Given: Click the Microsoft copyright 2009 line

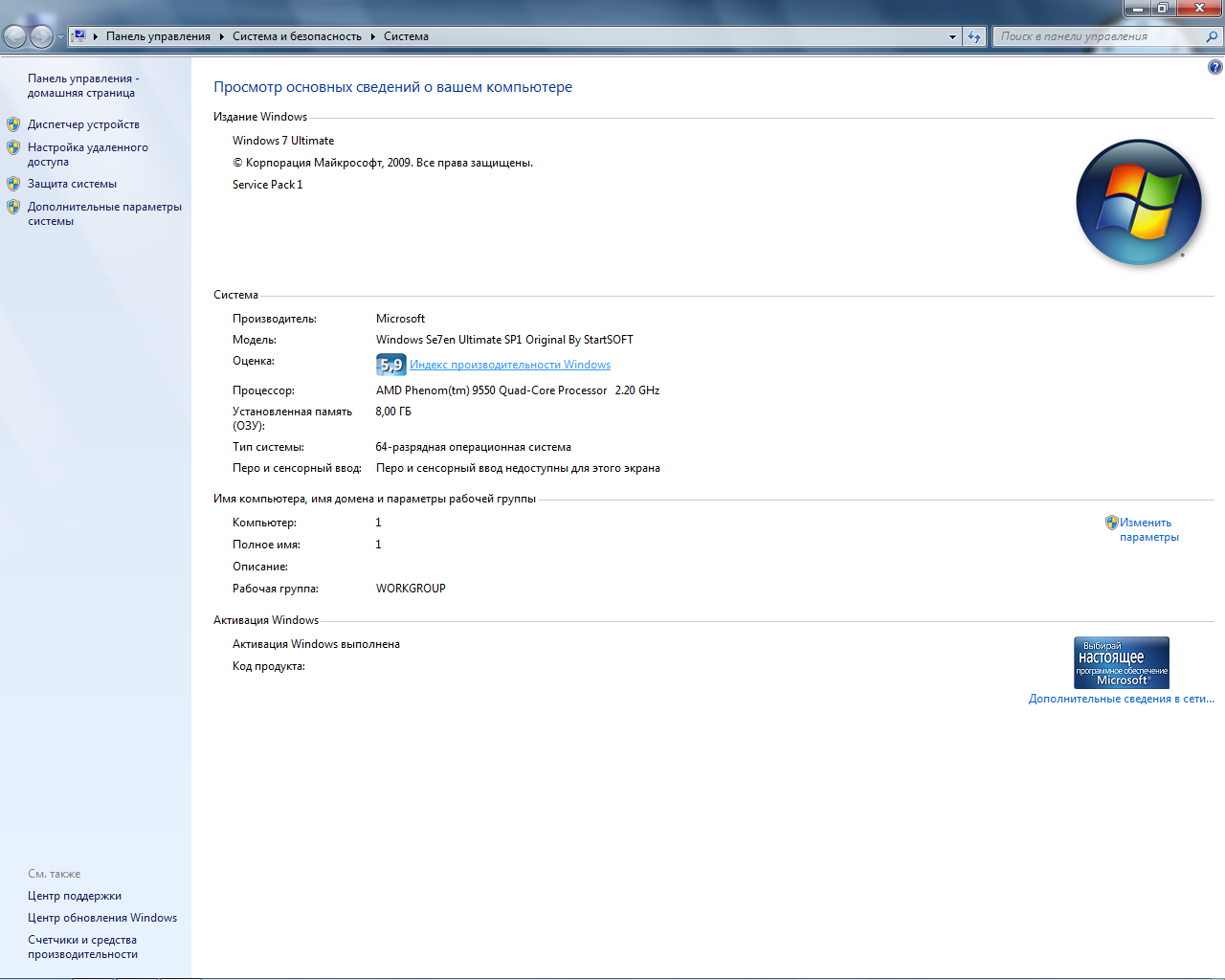Looking at the screenshot, I should click(383, 163).
